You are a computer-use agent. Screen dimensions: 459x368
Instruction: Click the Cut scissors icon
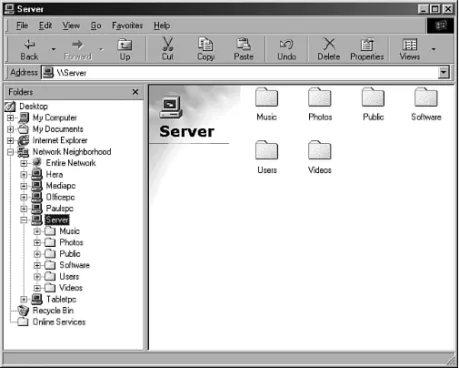point(168,44)
